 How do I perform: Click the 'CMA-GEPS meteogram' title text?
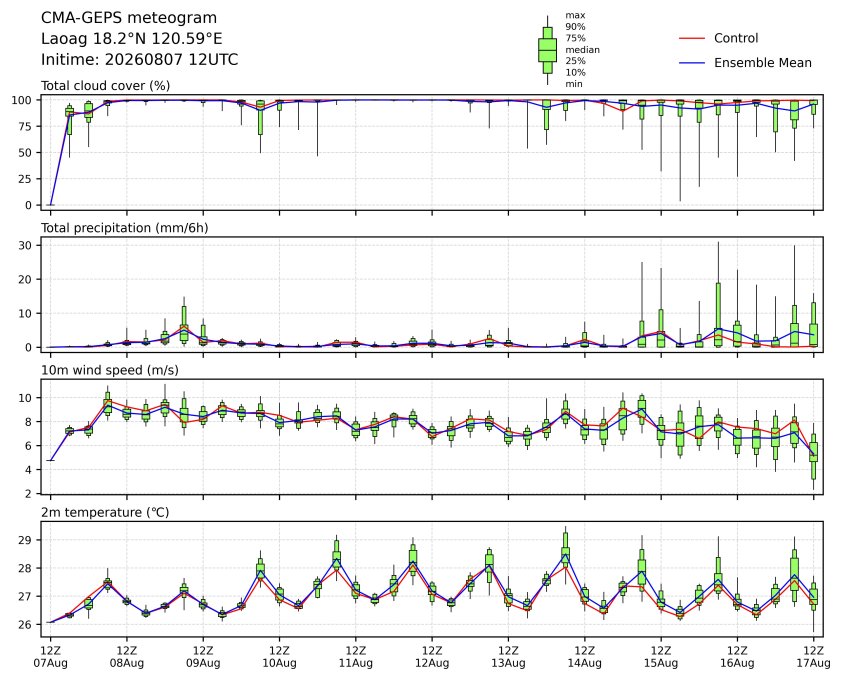(x=129, y=18)
